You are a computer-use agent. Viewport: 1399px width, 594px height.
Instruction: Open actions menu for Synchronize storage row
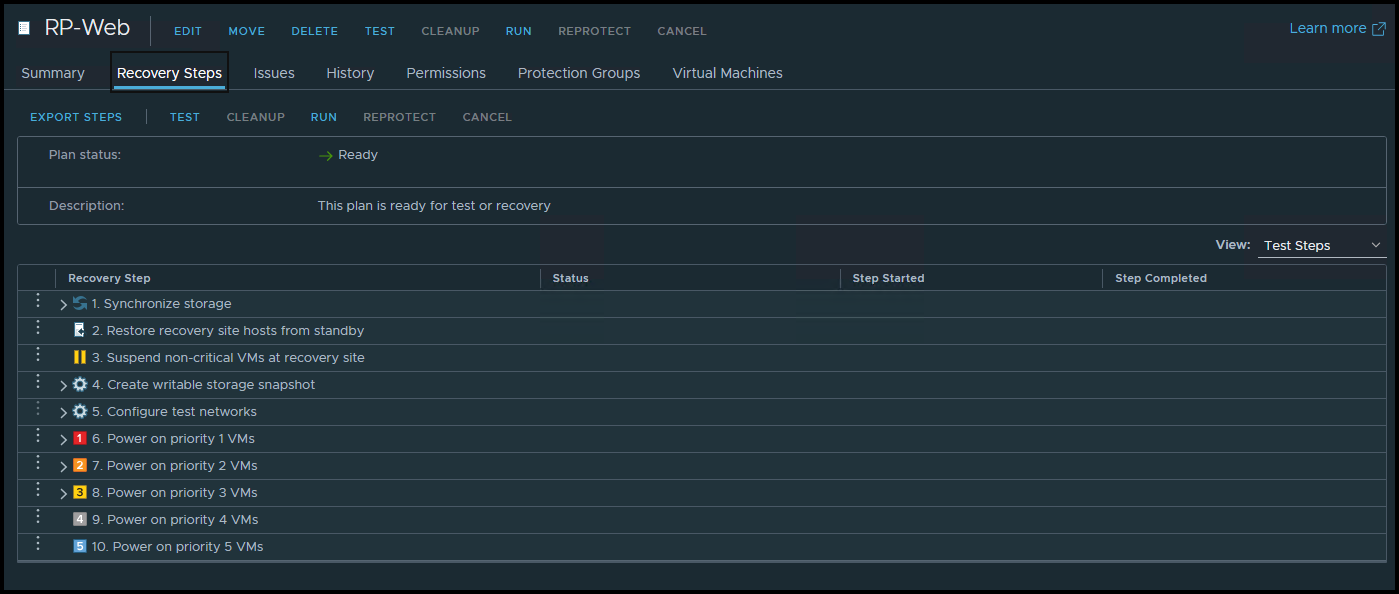pos(38,301)
